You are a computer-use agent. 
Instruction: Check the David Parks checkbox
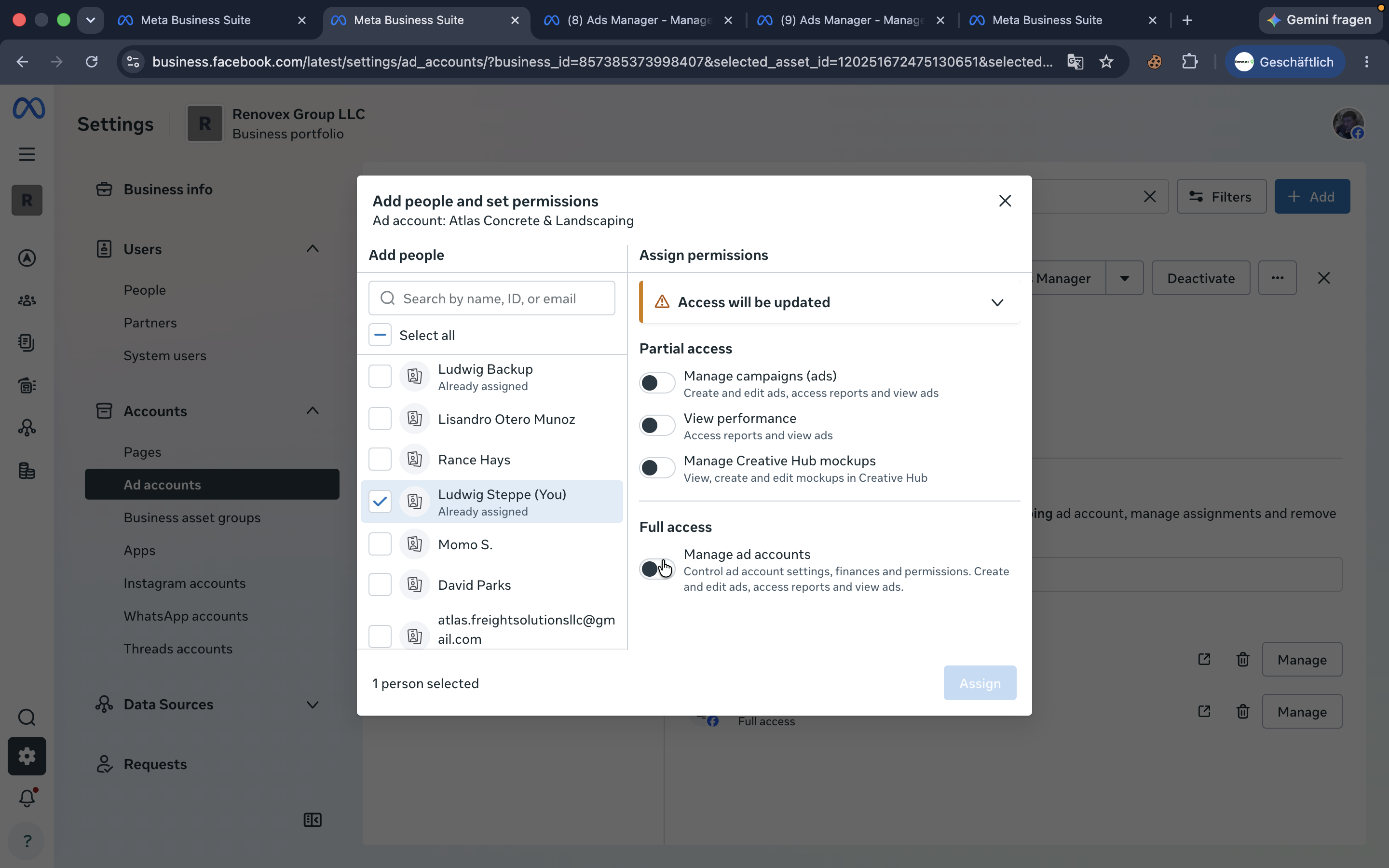[380, 584]
